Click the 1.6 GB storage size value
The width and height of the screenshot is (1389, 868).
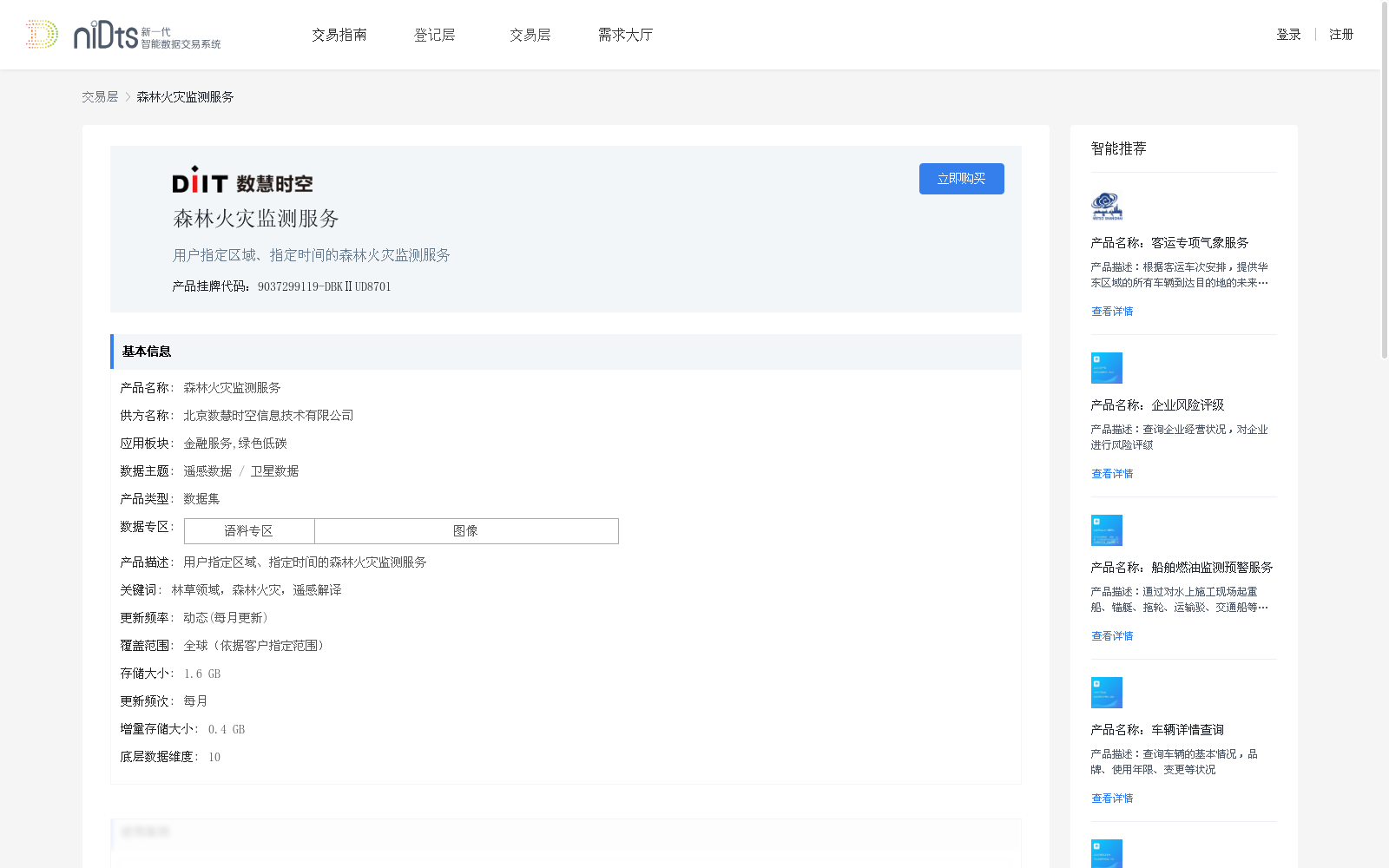202,674
